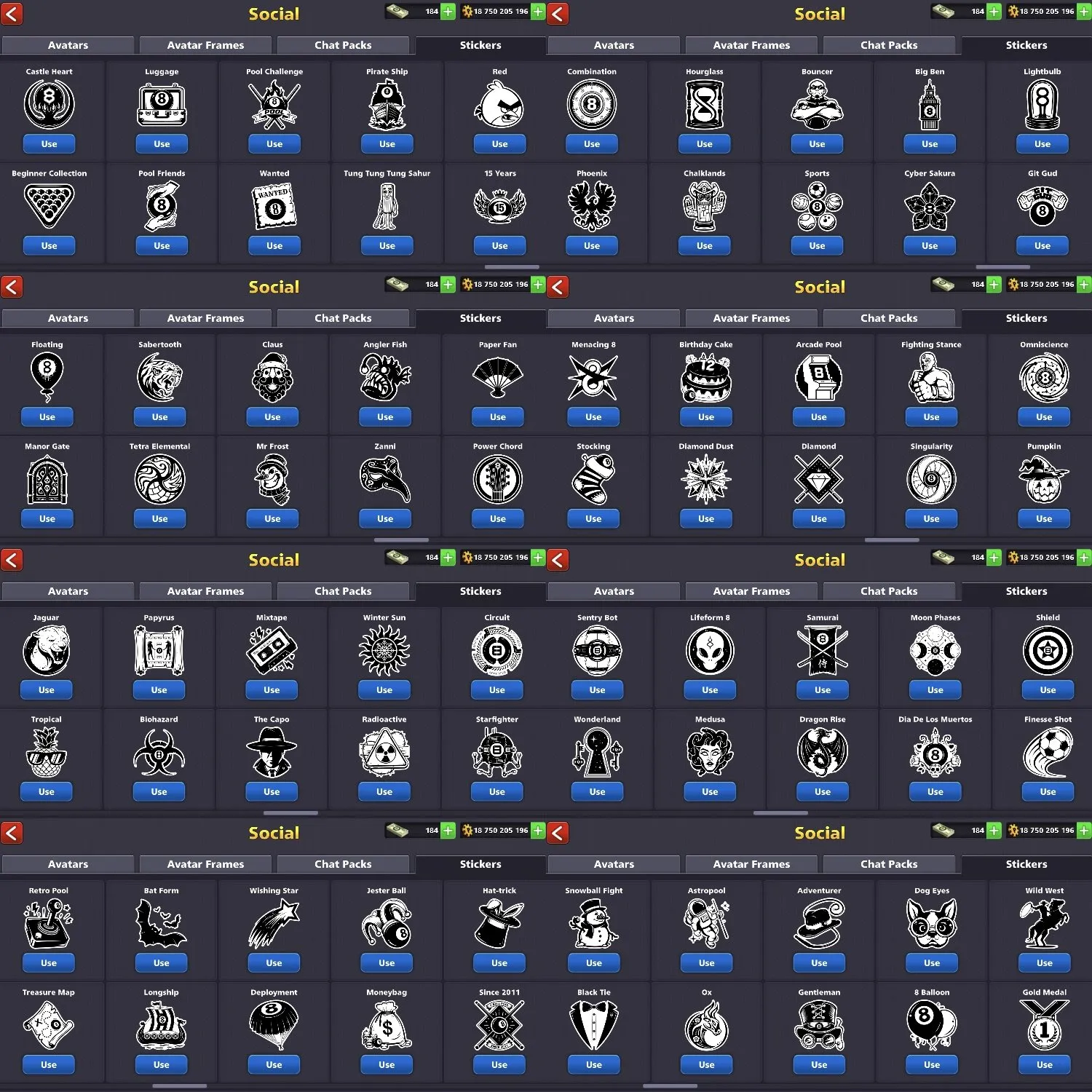Select the Hat-trick top hat sticker
Screen dimensions: 1092x1092
click(499, 923)
